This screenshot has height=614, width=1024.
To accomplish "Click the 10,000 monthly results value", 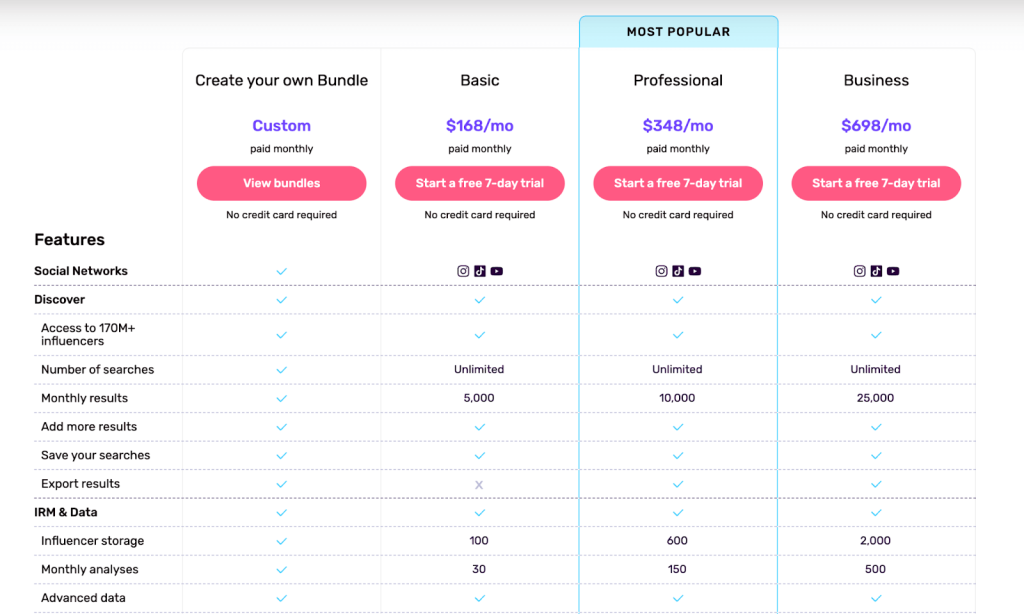I will (677, 398).
